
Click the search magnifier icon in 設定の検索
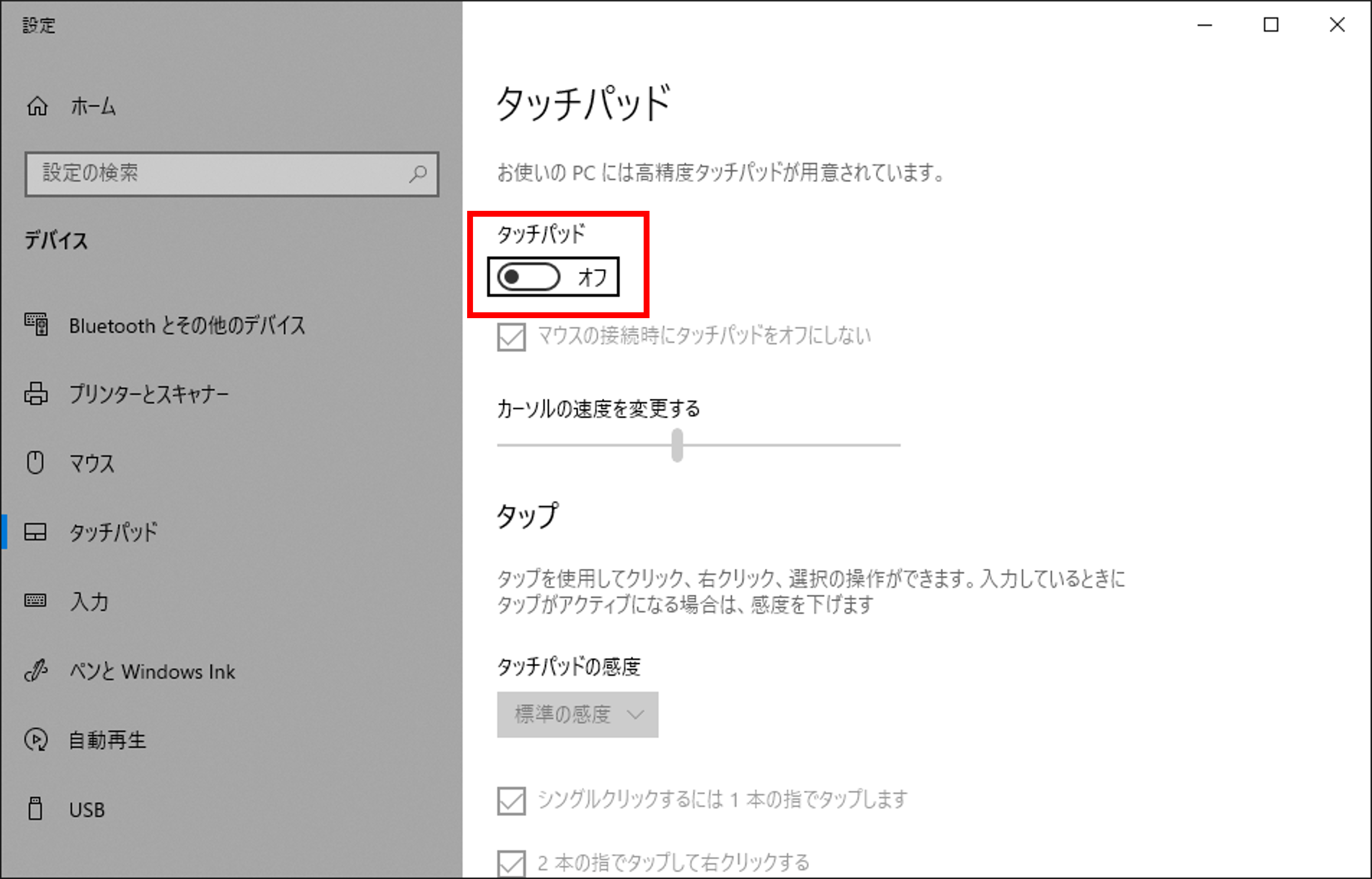coord(418,174)
